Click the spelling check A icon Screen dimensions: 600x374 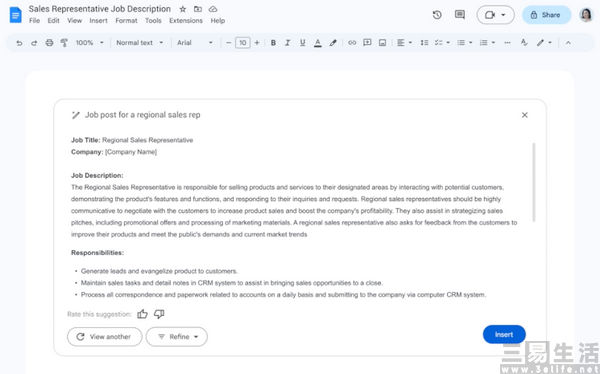[524, 43]
